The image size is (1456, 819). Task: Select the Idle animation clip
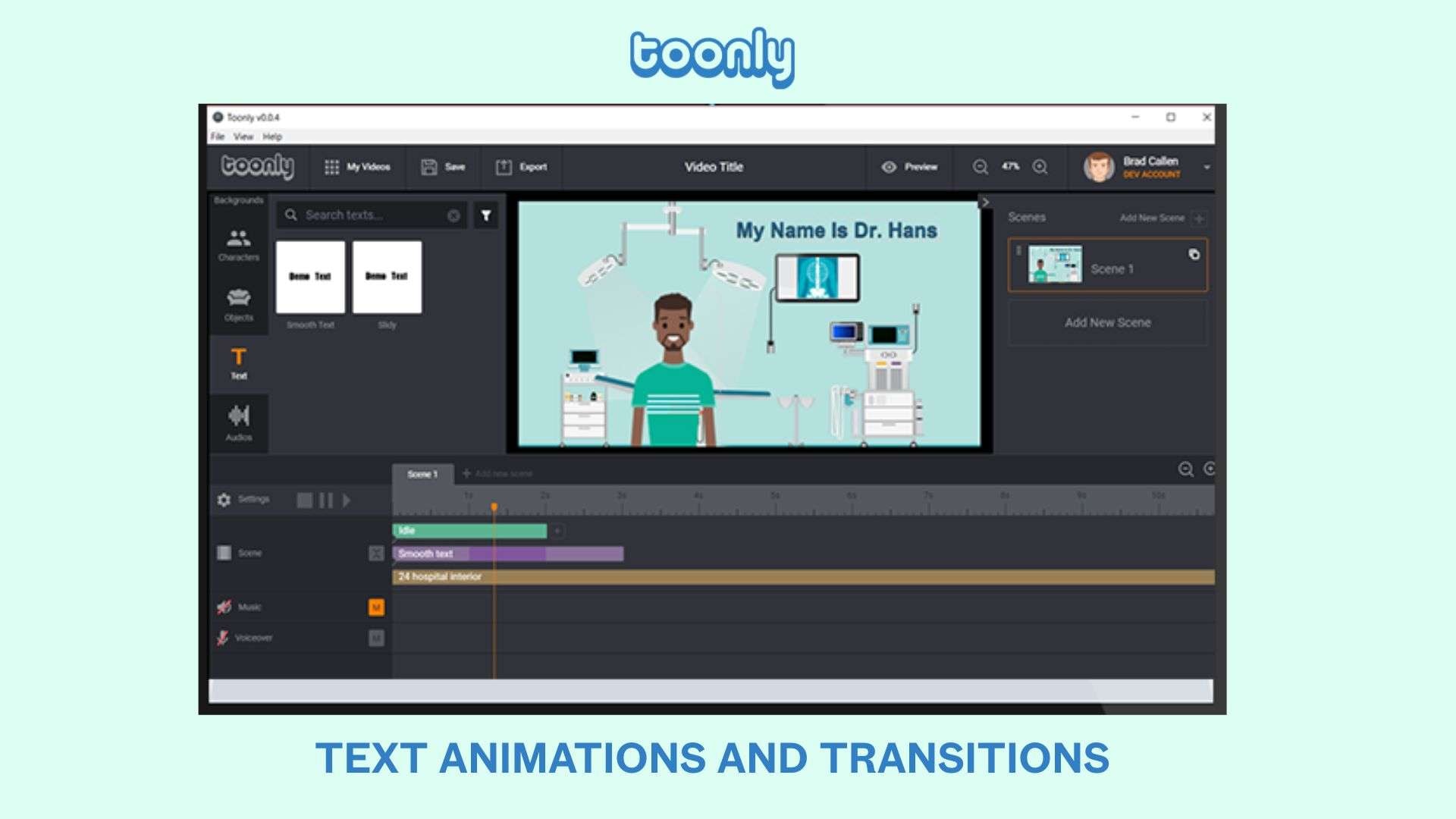[470, 531]
